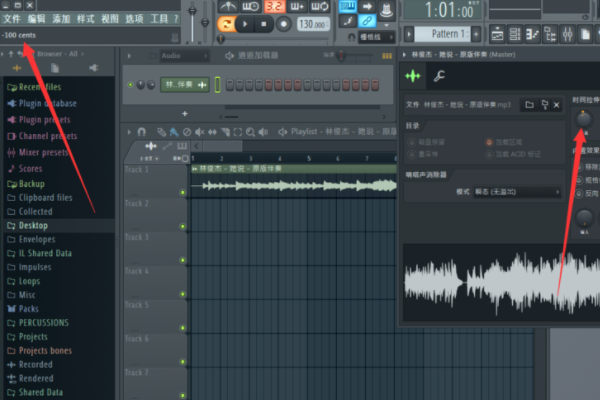
Task: Adjust the channel rack swing knob
Action: point(341,56)
